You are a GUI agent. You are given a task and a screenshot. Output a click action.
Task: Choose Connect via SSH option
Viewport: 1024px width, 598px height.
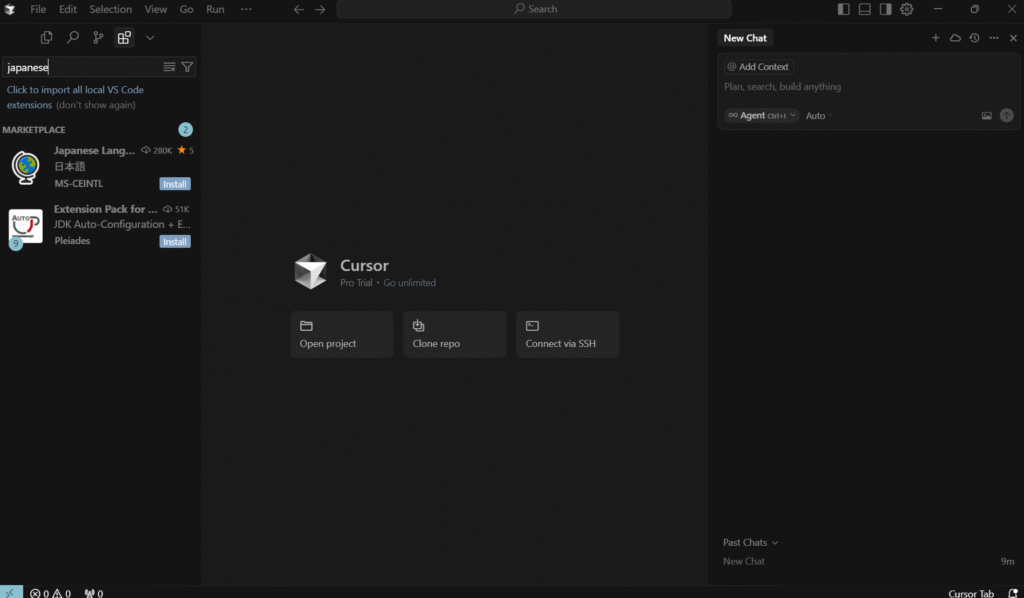click(568, 334)
